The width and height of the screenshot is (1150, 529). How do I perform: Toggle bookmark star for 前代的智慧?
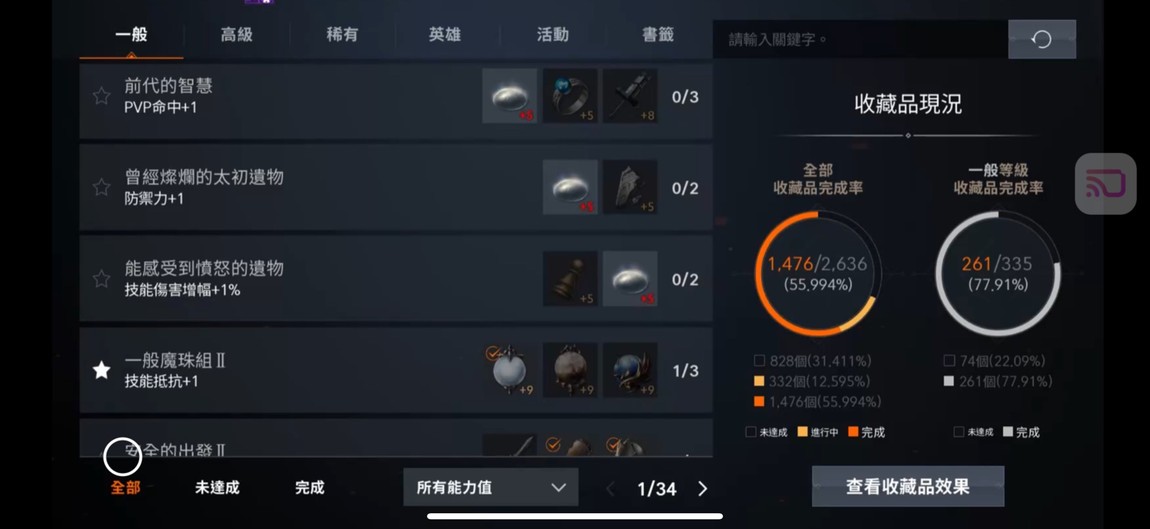click(x=101, y=96)
